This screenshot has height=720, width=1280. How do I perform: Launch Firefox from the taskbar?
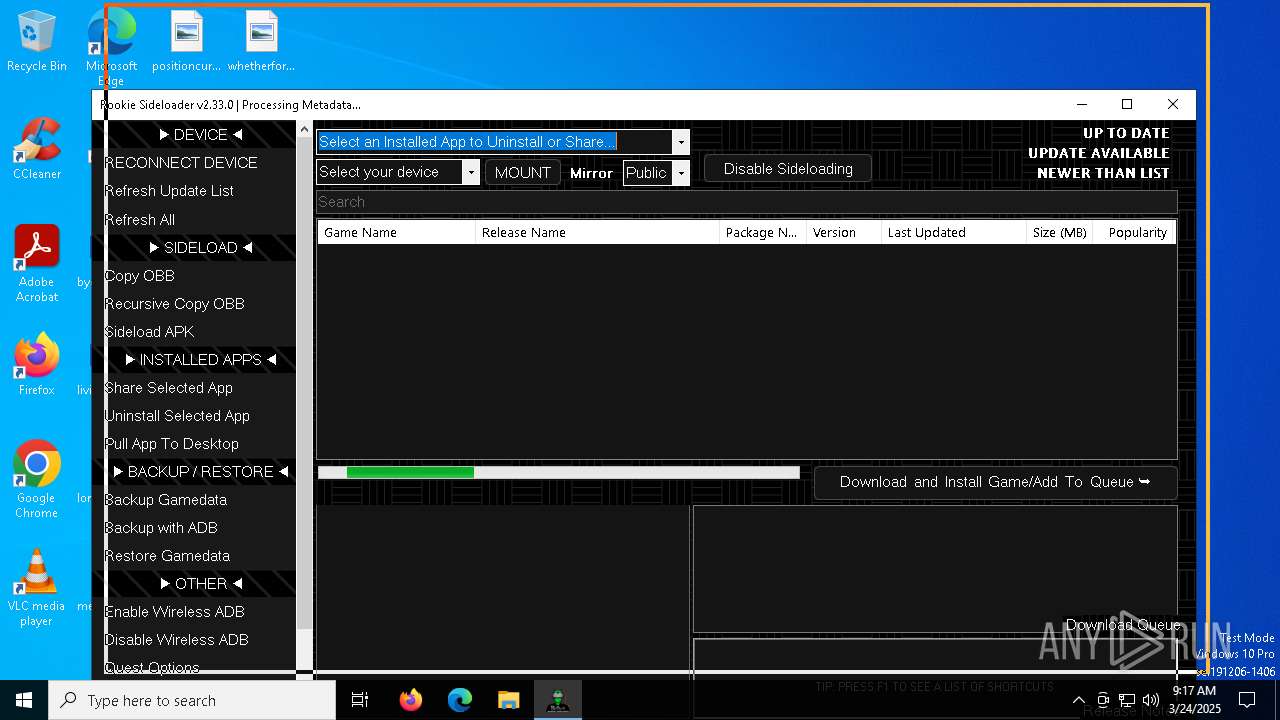[411, 700]
